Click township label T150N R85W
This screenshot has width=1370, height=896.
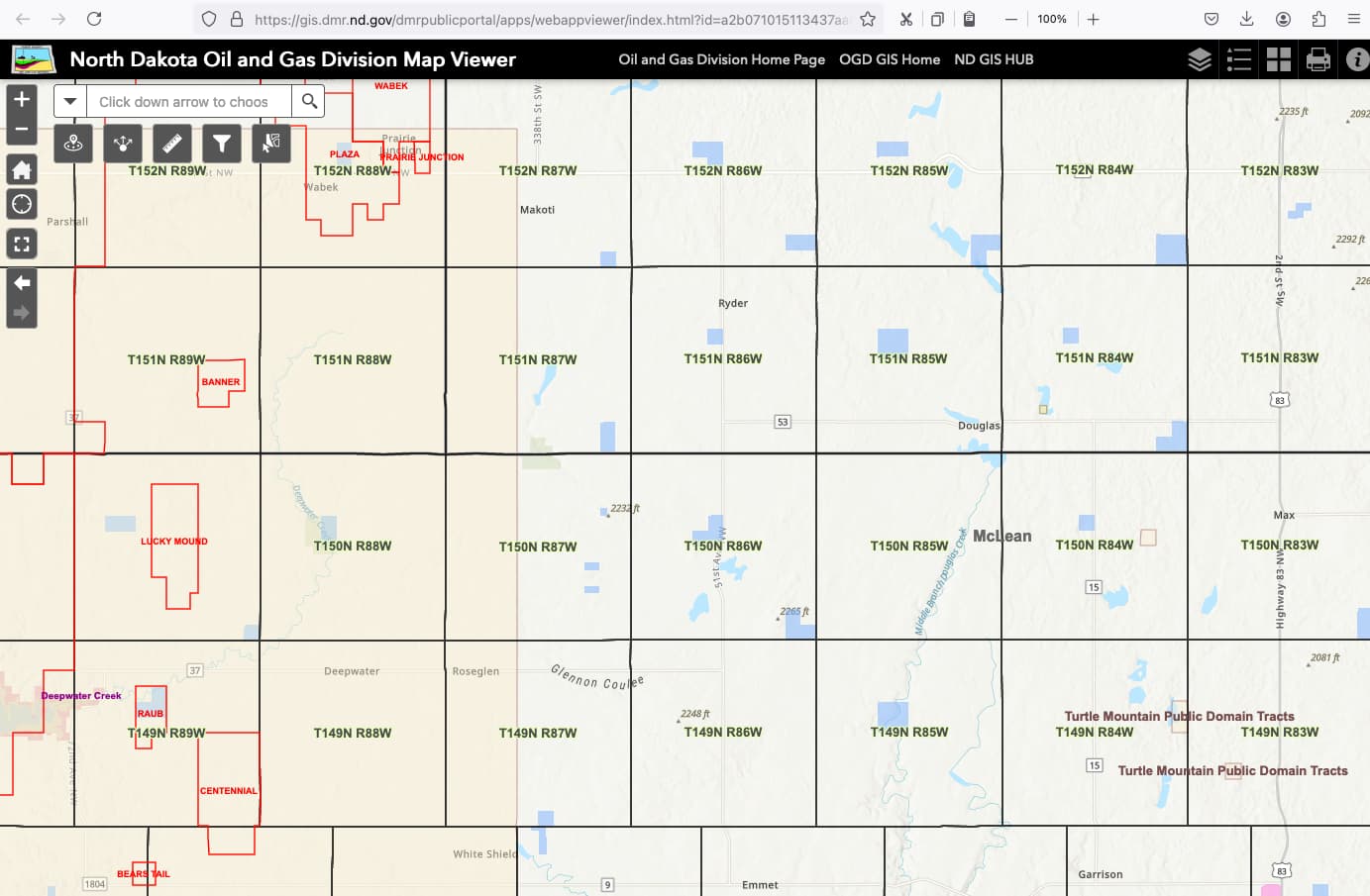click(x=909, y=547)
